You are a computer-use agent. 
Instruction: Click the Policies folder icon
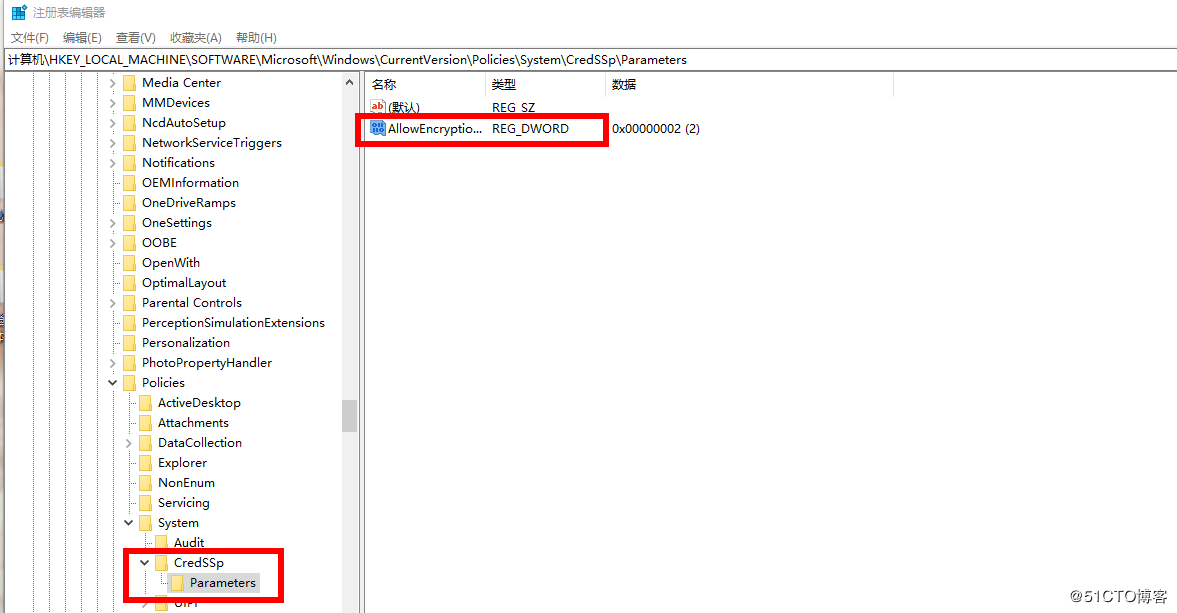pyautogui.click(x=129, y=383)
